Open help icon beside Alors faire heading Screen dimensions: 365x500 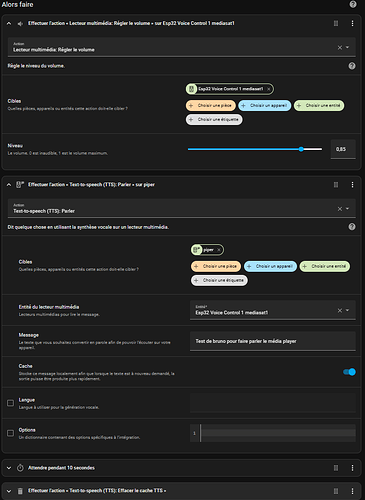click(x=353, y=4)
